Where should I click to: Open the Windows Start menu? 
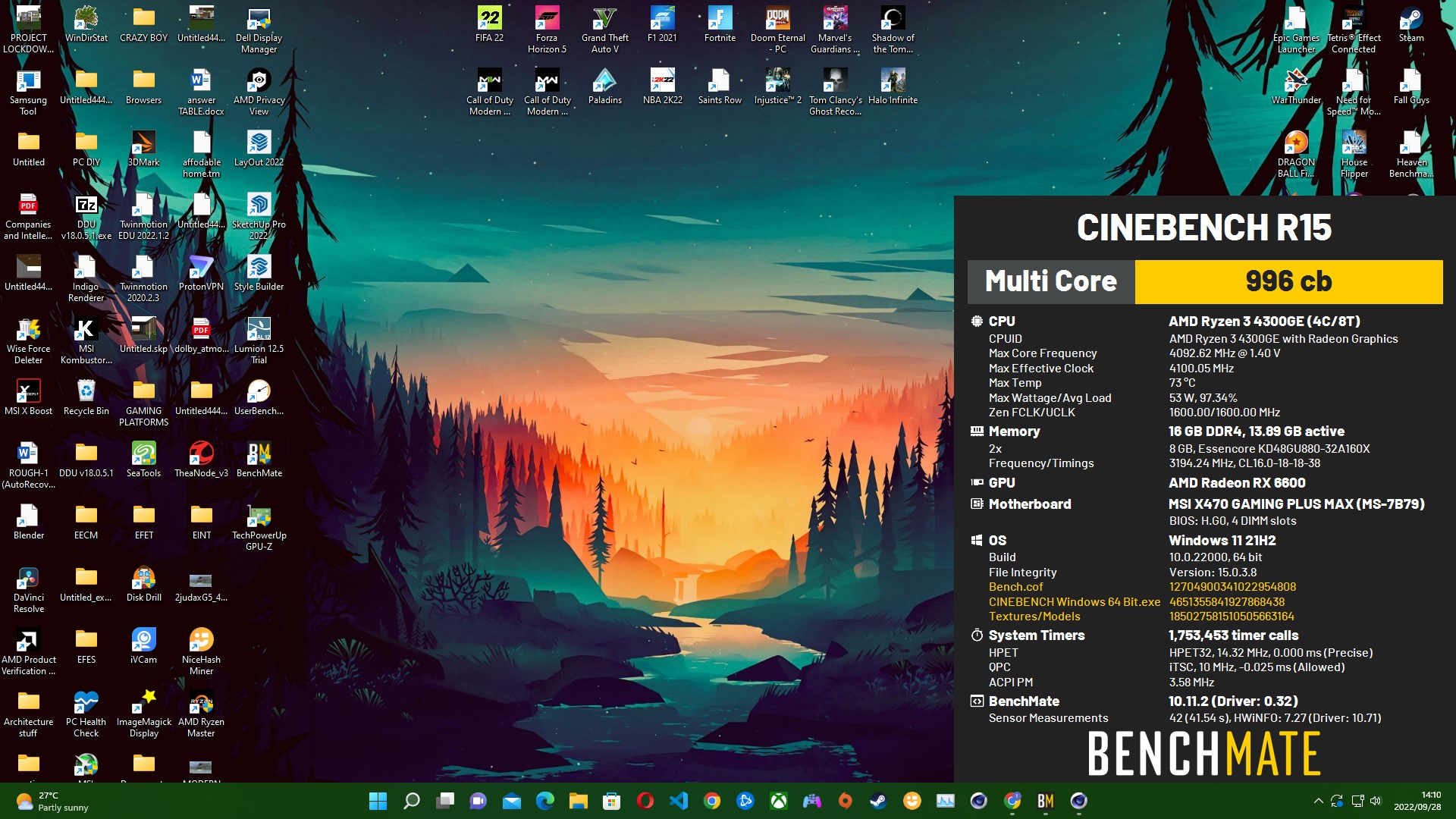click(378, 801)
